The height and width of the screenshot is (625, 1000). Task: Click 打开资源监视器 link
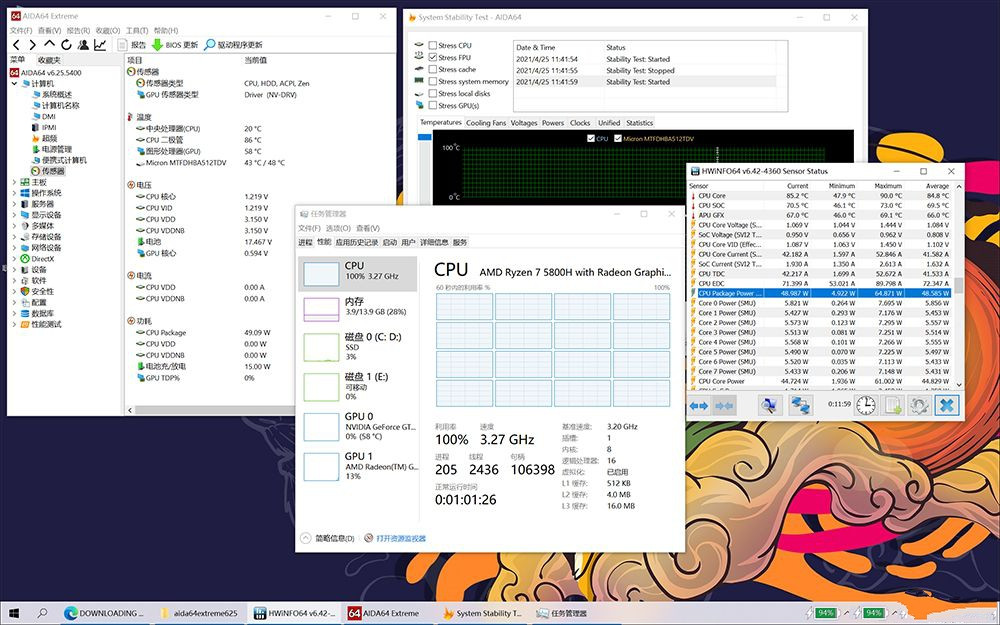401,538
